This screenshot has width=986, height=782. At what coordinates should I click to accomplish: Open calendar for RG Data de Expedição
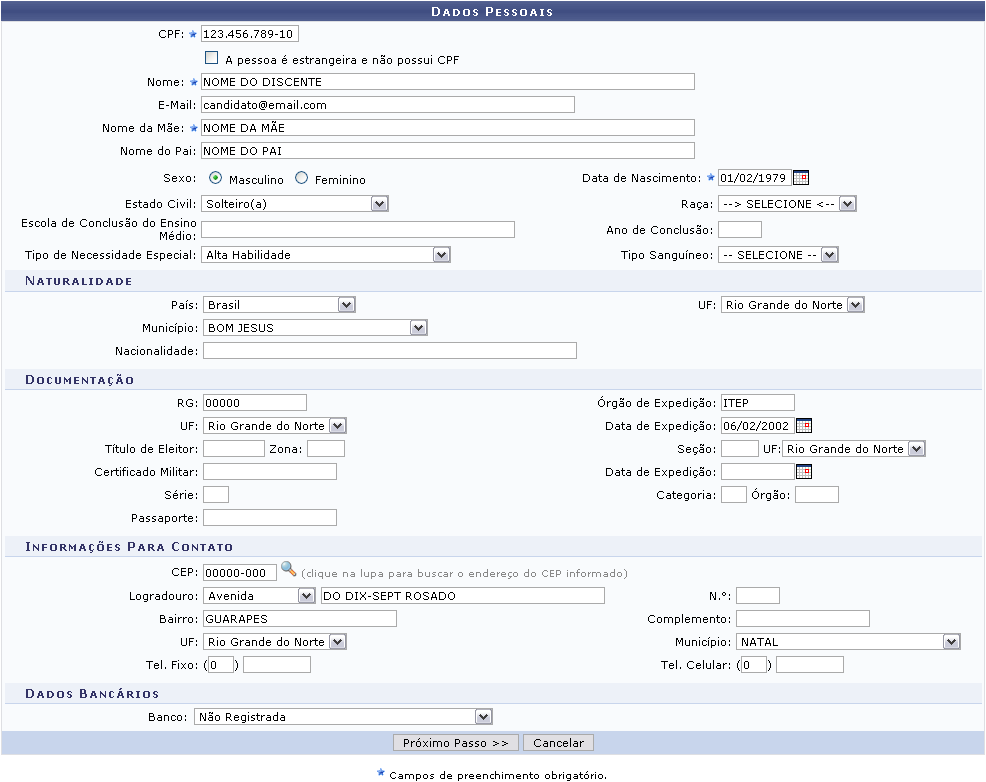pos(803,425)
